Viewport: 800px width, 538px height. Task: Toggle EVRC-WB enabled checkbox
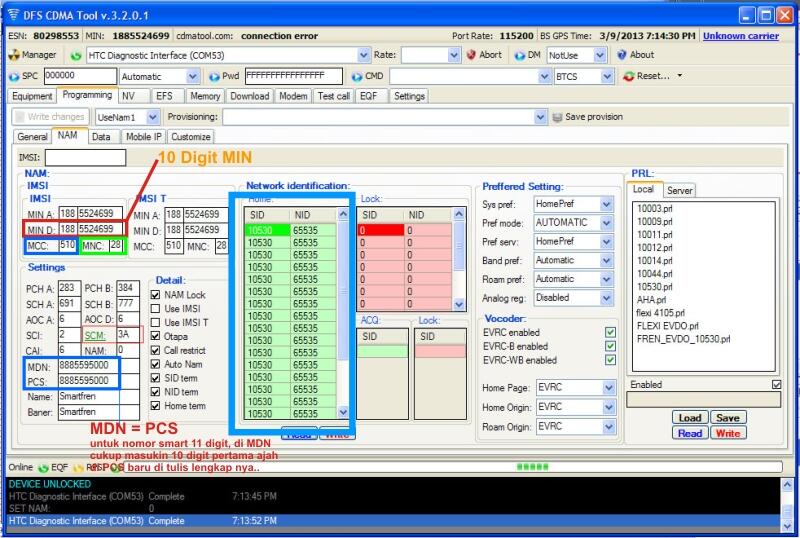click(610, 360)
